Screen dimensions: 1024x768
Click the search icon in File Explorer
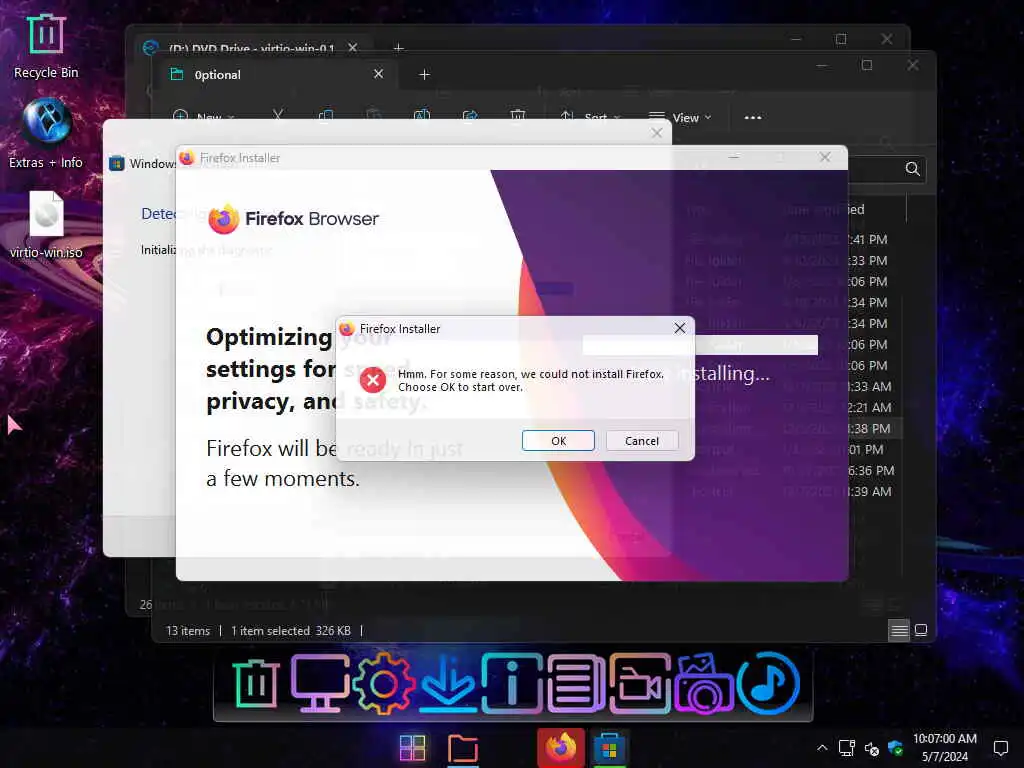coord(912,169)
